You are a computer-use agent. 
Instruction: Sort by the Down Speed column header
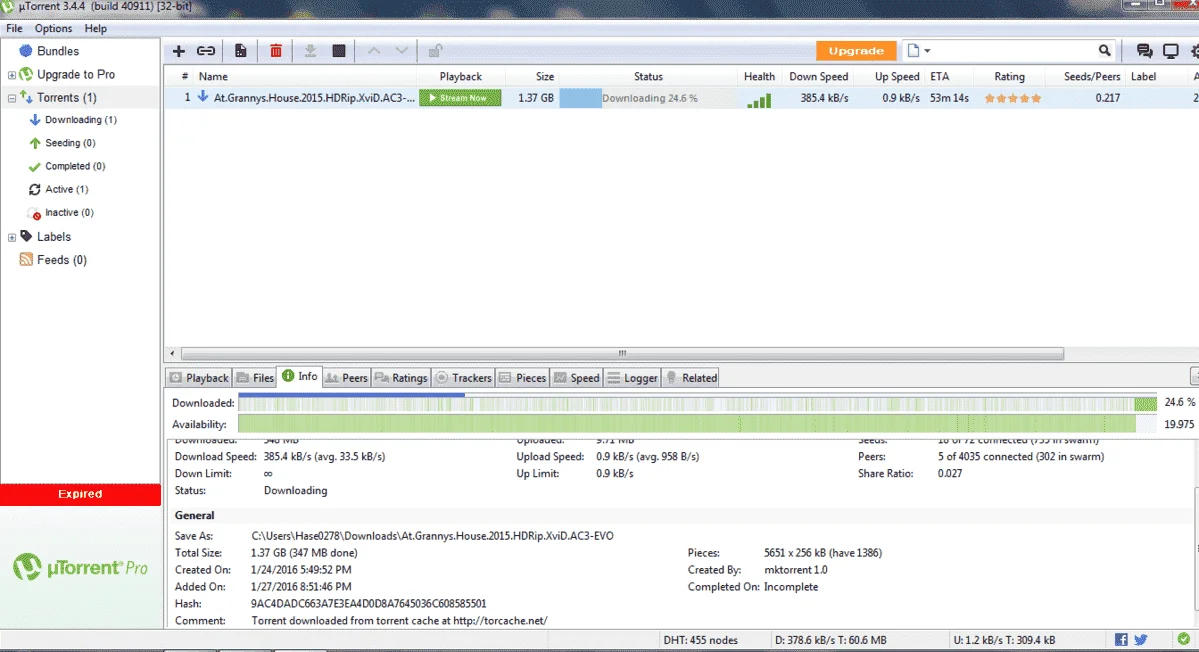click(818, 76)
